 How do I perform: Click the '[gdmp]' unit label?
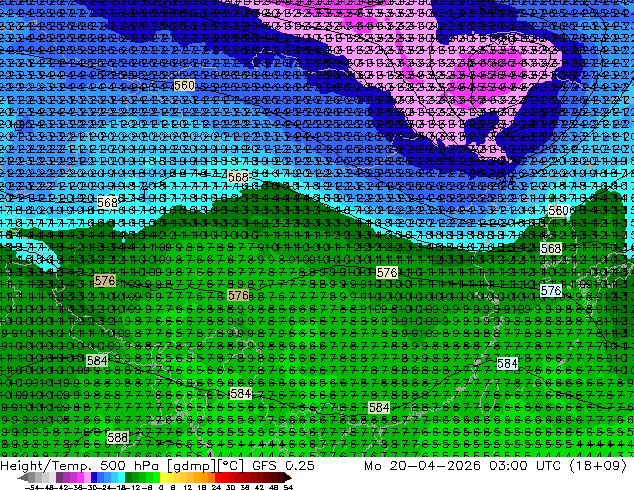point(191,466)
